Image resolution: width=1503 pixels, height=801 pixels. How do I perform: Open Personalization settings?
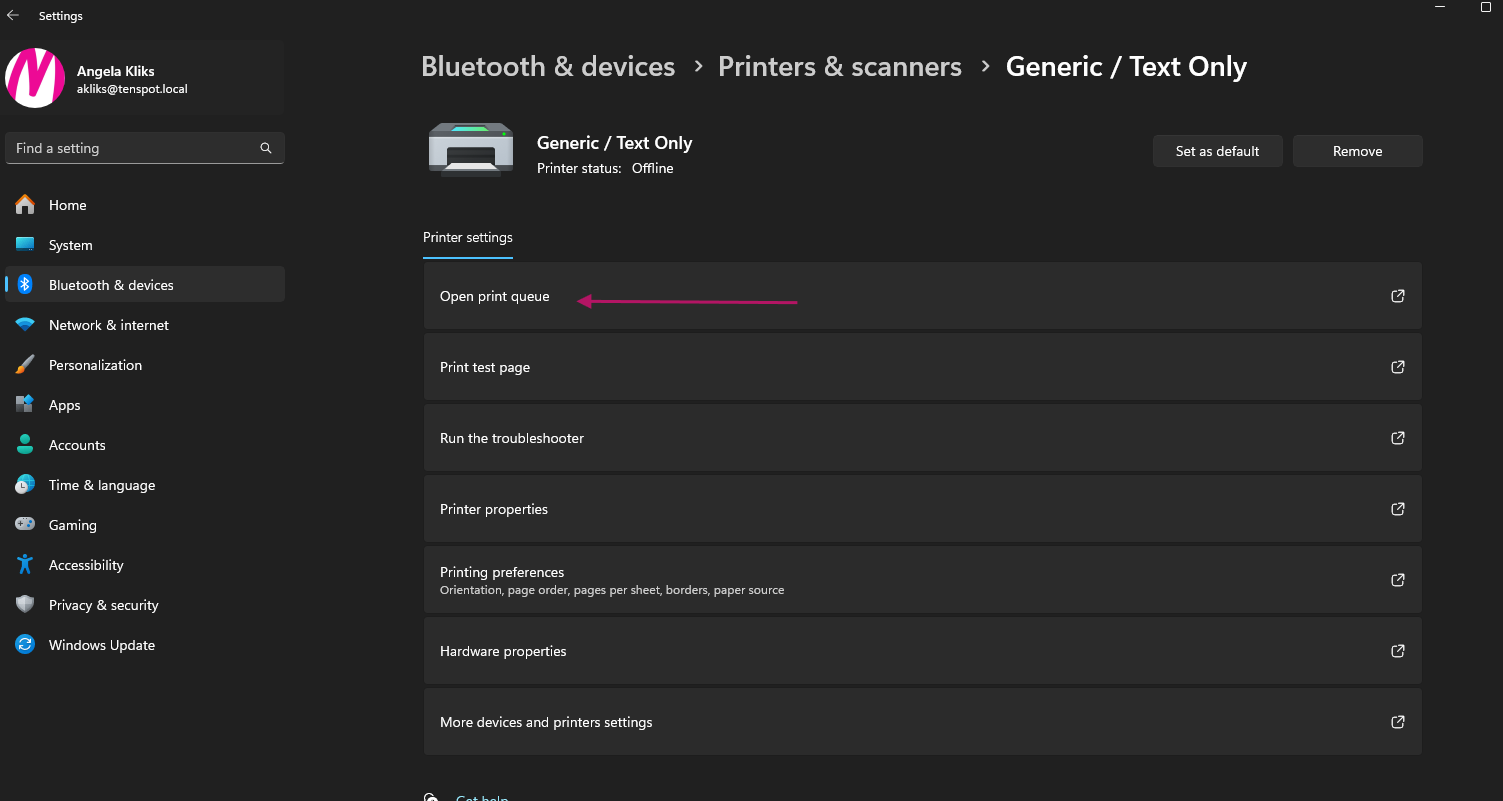click(145, 365)
